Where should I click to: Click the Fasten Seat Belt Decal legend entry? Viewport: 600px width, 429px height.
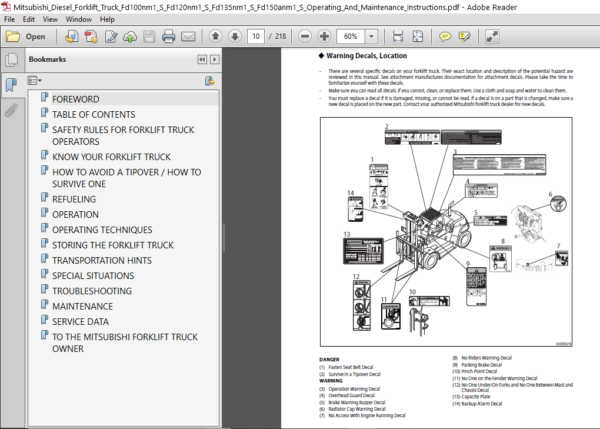click(346, 367)
